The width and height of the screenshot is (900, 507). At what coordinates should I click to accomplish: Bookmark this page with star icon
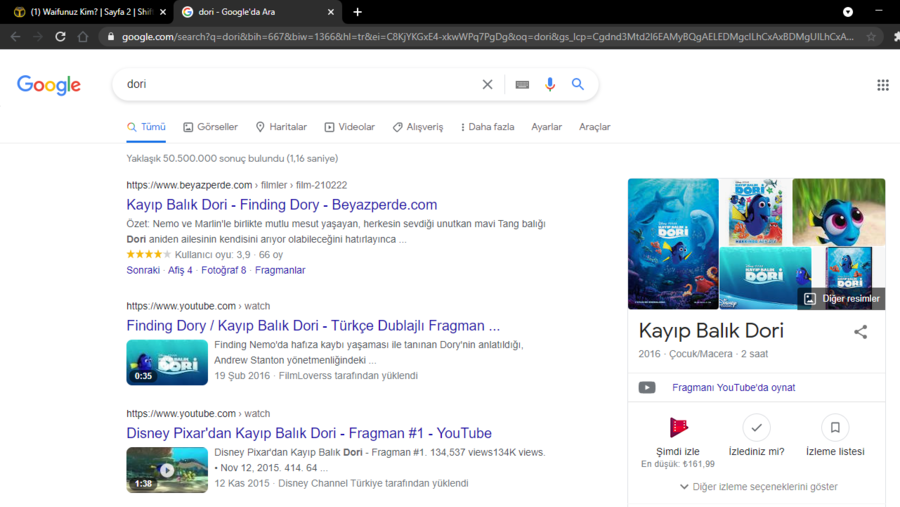click(x=871, y=37)
